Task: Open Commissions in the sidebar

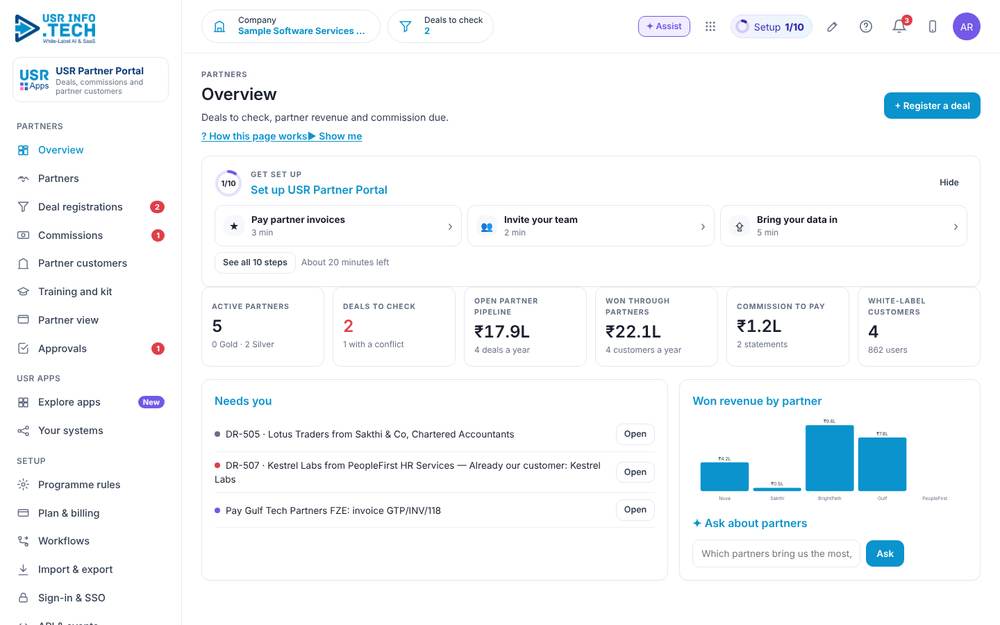Action: click(x=91, y=235)
